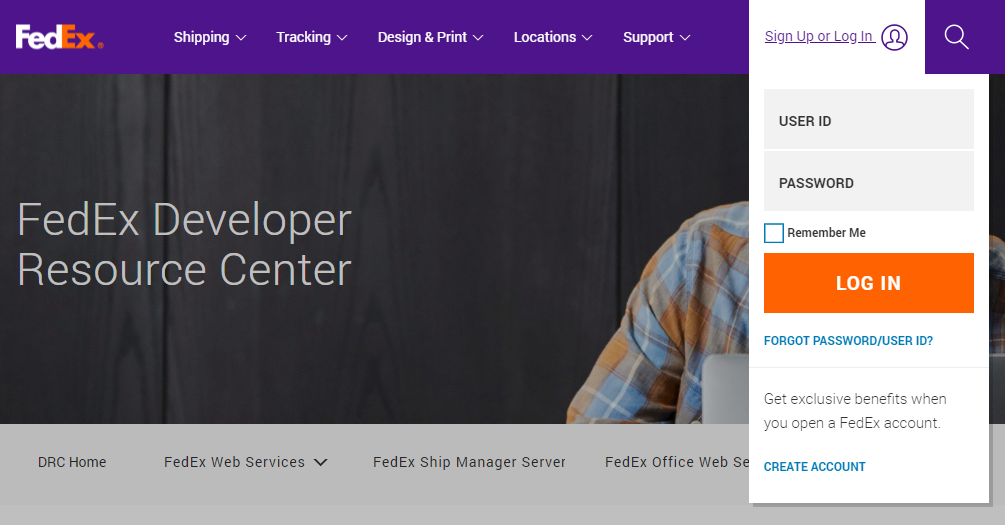The height and width of the screenshot is (525, 1005).
Task: Open FedEx Ship Manager Server tab
Action: [469, 462]
